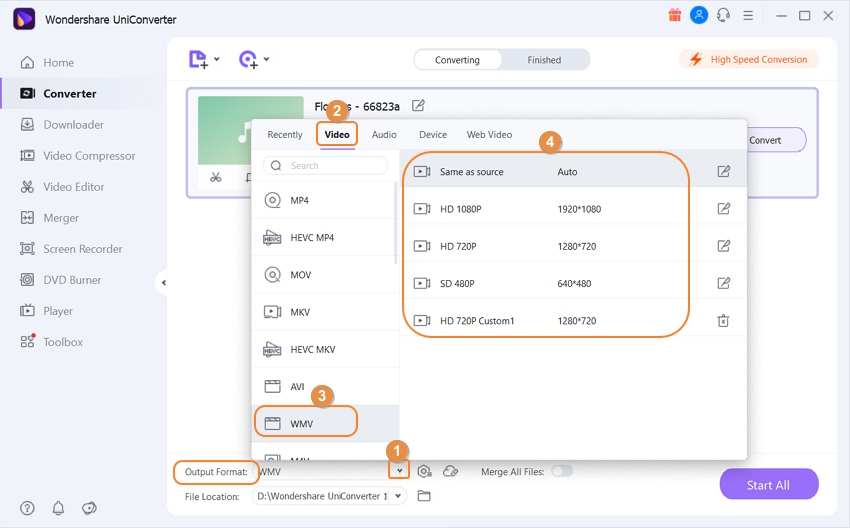Click the Load DVD disc icon
850x528 pixels.
pos(248,59)
